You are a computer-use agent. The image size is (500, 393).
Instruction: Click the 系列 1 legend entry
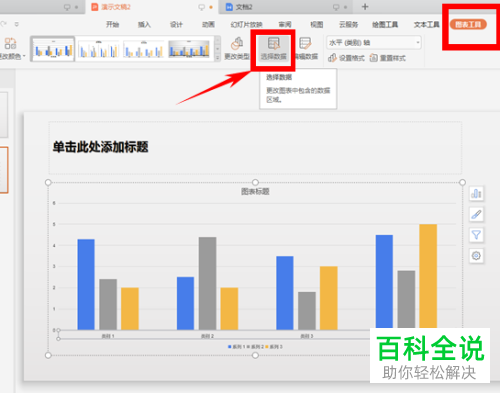tap(237, 347)
